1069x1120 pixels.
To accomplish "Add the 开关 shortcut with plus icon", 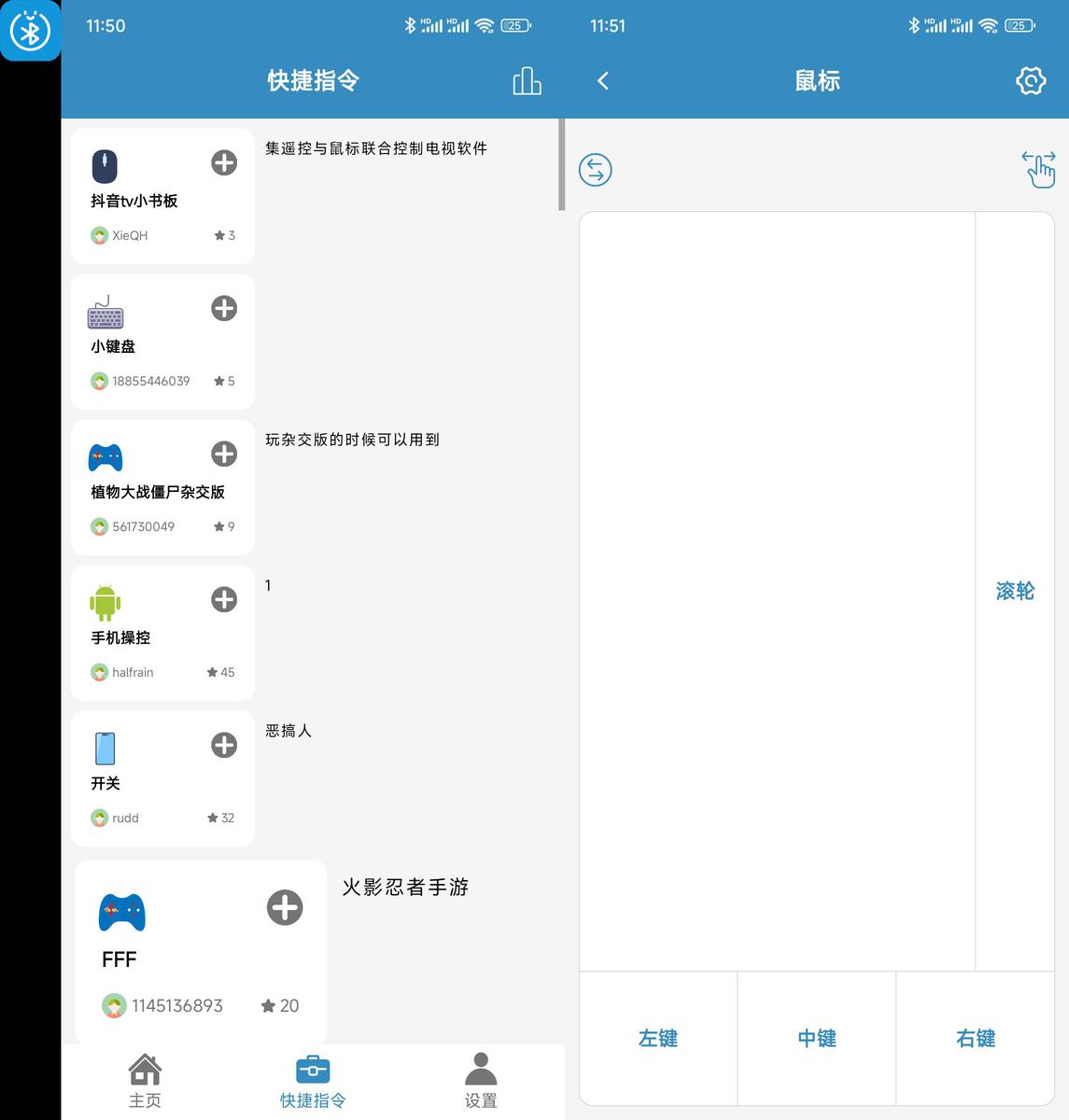I will coord(224,745).
